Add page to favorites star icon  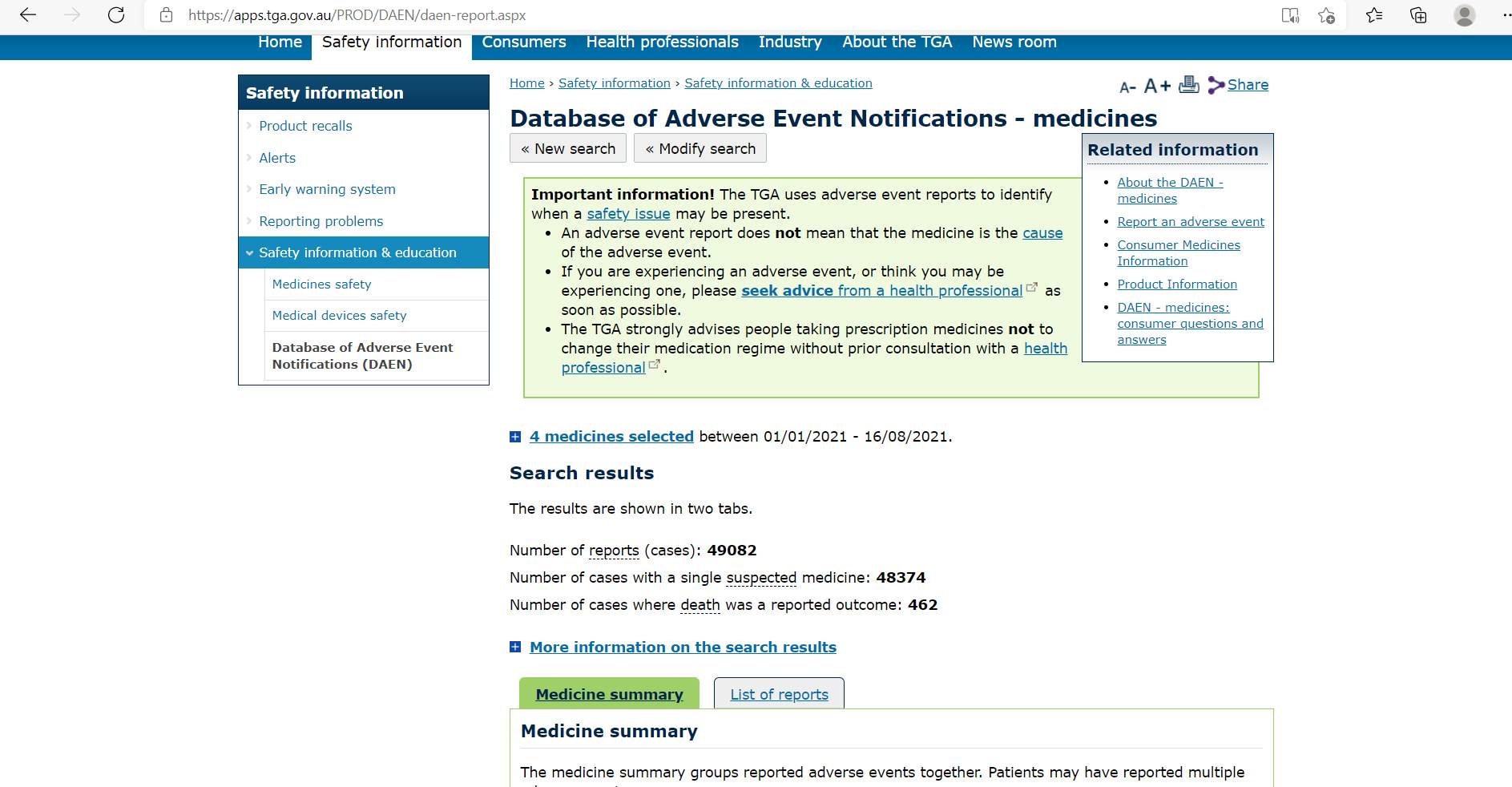[x=1326, y=15]
